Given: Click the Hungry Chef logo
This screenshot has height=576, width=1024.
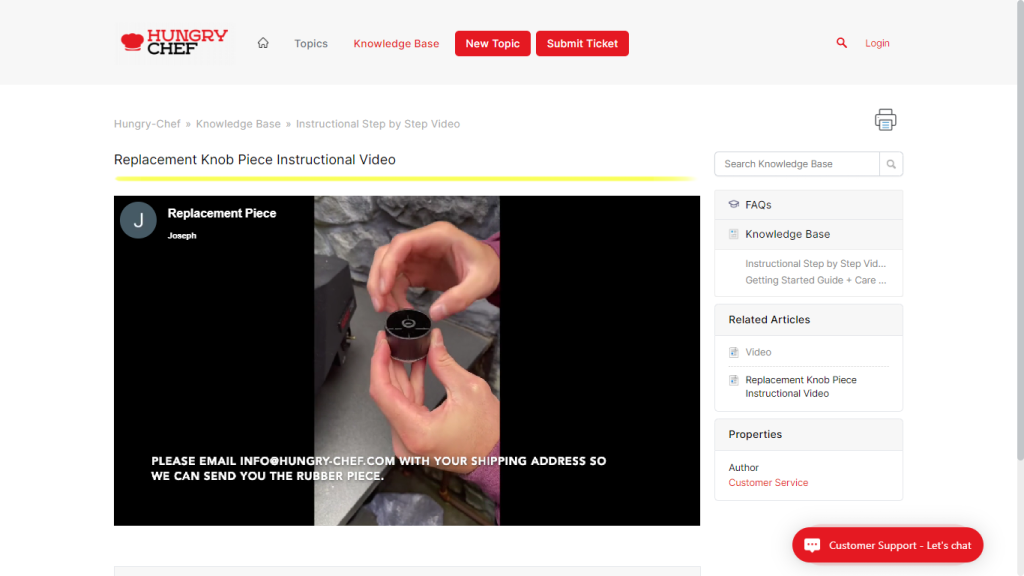Looking at the screenshot, I should coord(174,43).
